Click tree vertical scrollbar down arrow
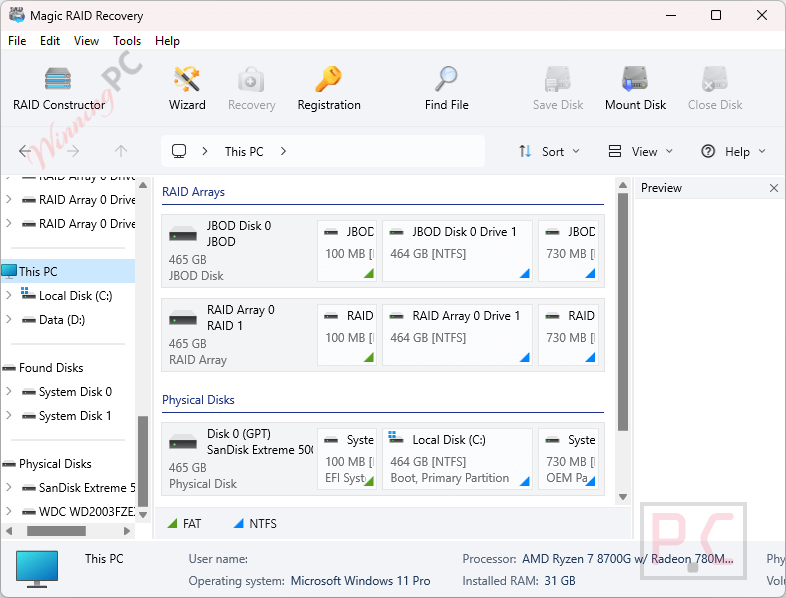 pyautogui.click(x=143, y=515)
